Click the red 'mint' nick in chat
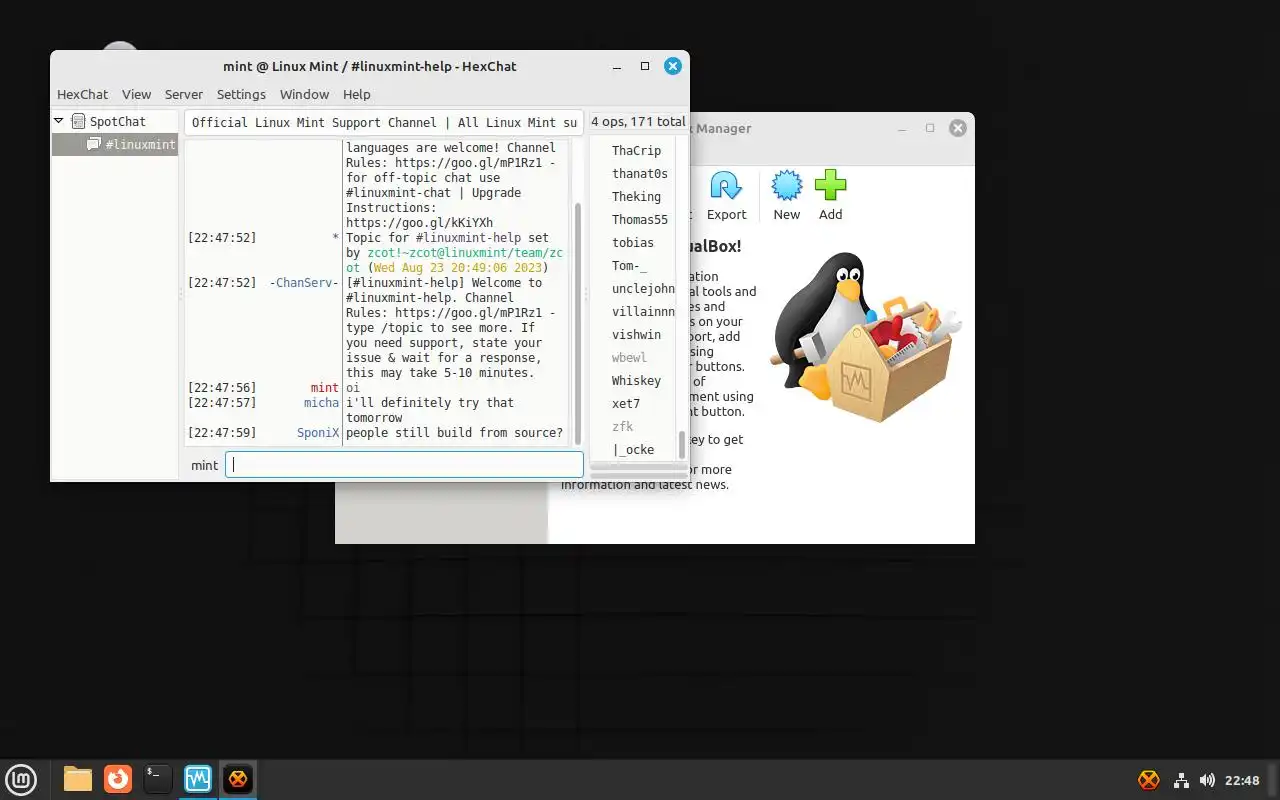 (x=324, y=388)
